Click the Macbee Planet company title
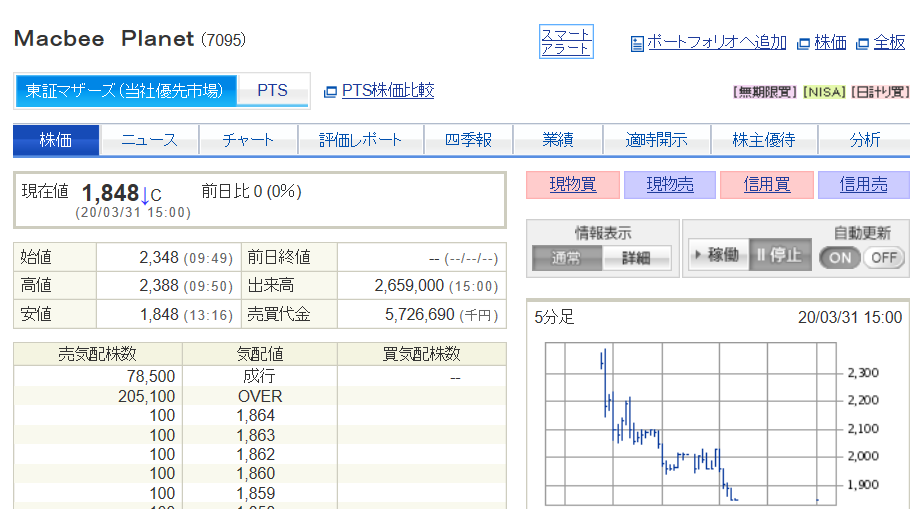The image size is (922, 509). [x=104, y=39]
